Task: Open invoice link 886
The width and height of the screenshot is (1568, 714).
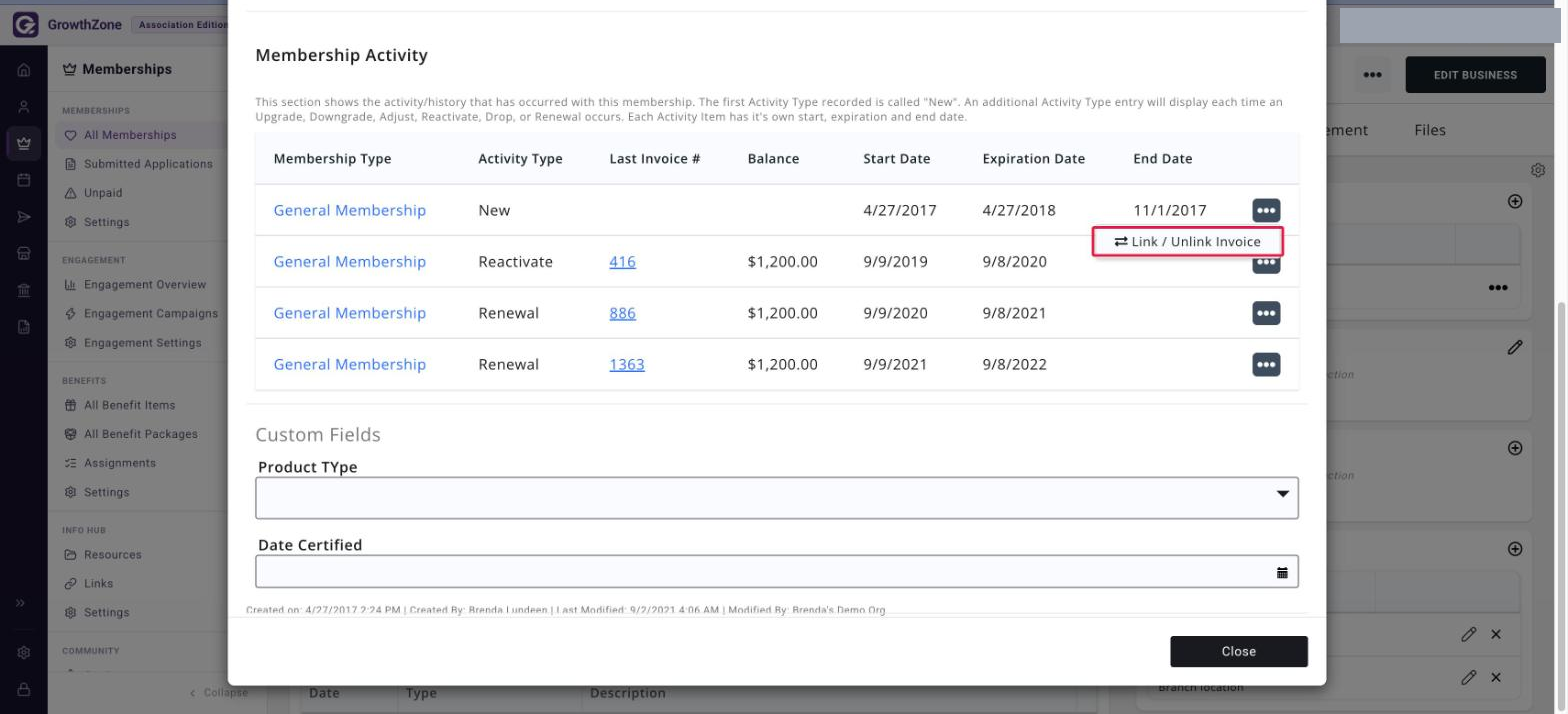Action: (x=622, y=313)
